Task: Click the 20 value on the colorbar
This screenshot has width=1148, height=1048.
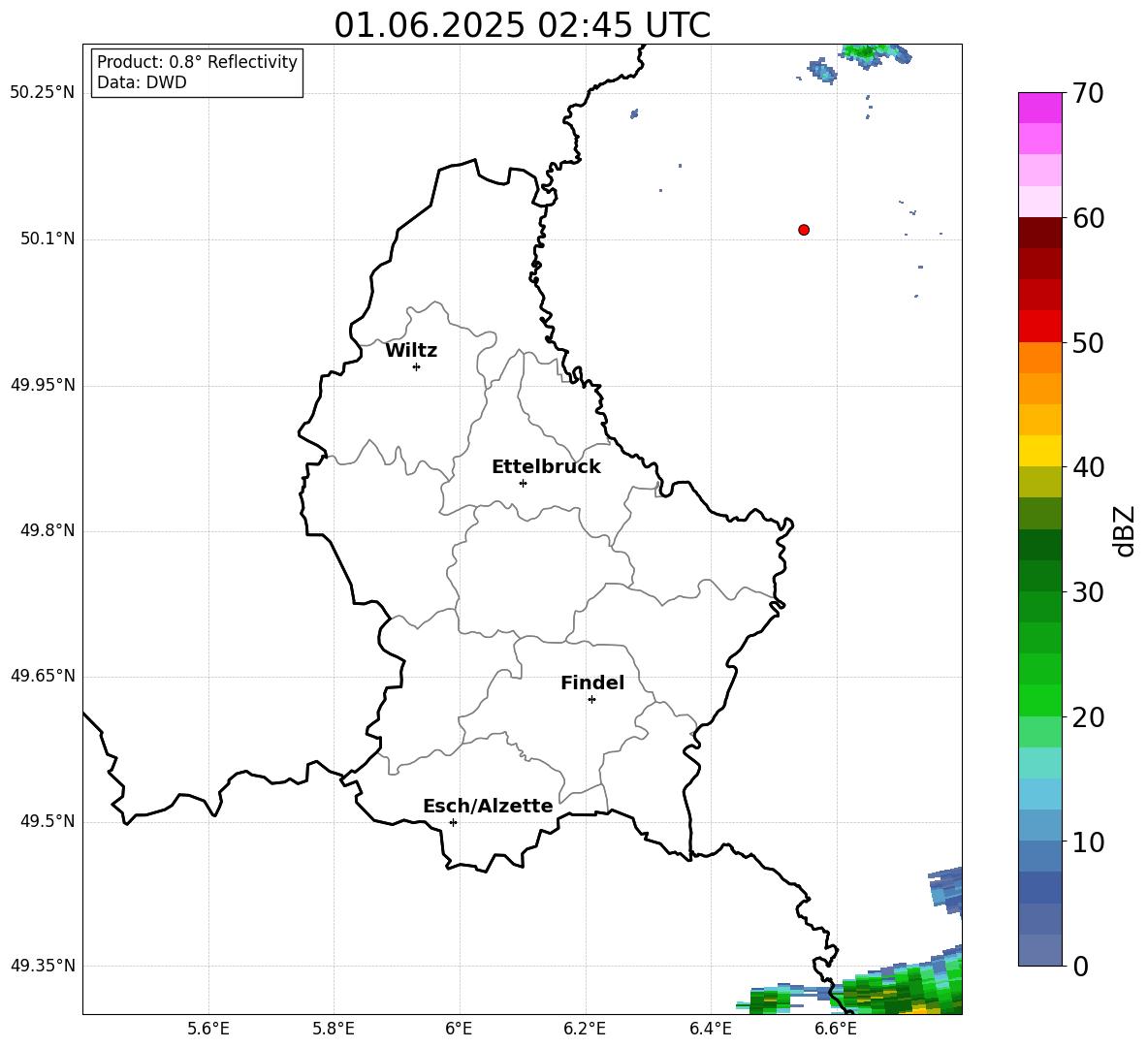Action: tap(1088, 717)
